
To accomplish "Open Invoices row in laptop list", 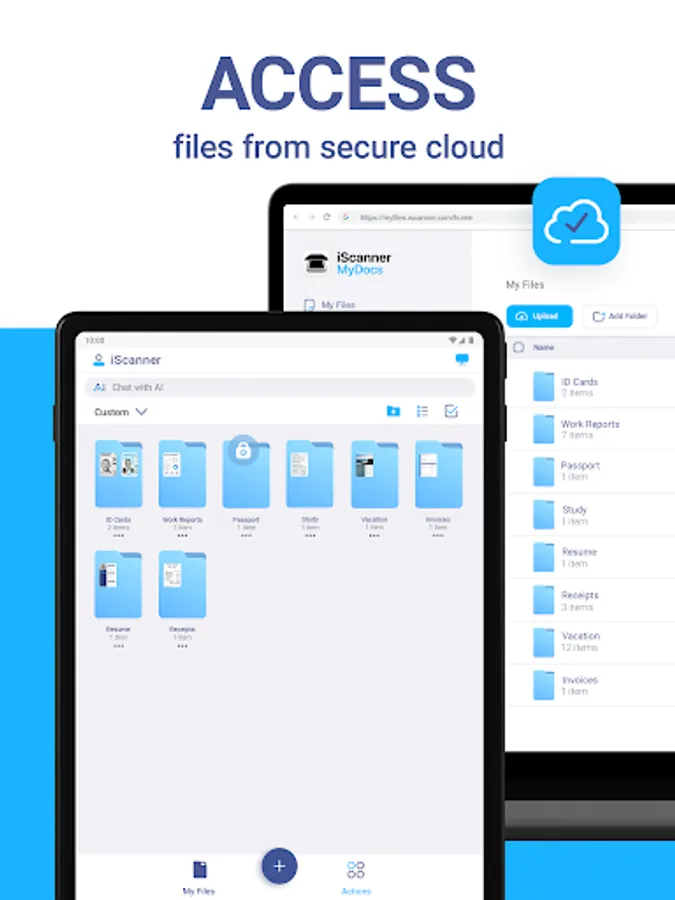I will click(591, 685).
